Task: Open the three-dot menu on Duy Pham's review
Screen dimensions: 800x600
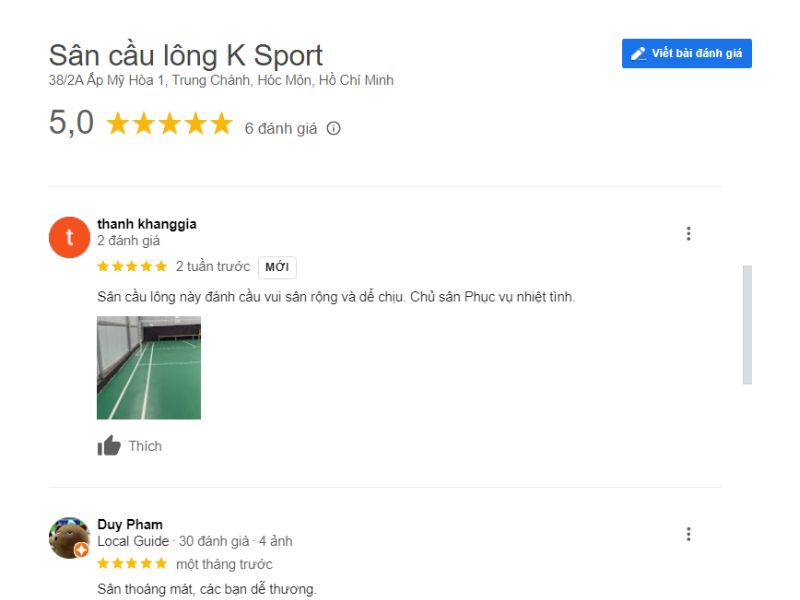Action: tap(688, 534)
